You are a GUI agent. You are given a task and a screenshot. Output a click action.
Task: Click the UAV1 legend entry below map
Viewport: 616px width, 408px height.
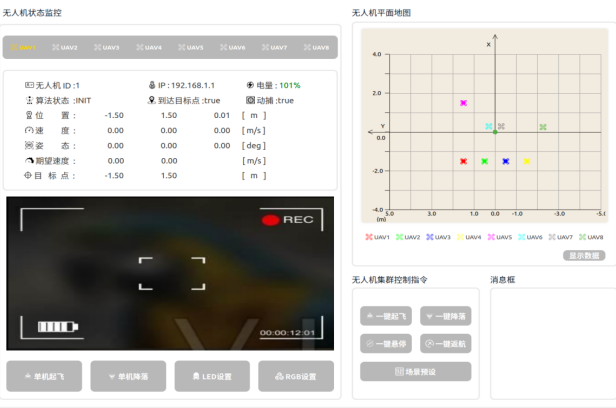pyautogui.click(x=378, y=237)
